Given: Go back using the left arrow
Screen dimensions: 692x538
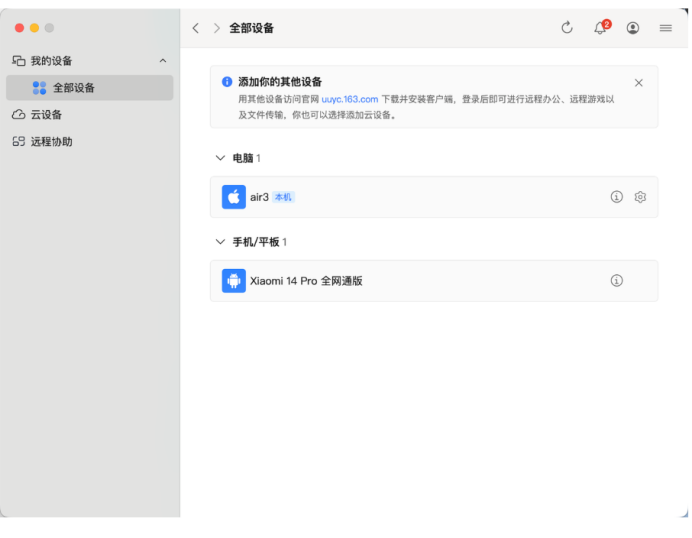Looking at the screenshot, I should coord(196,28).
